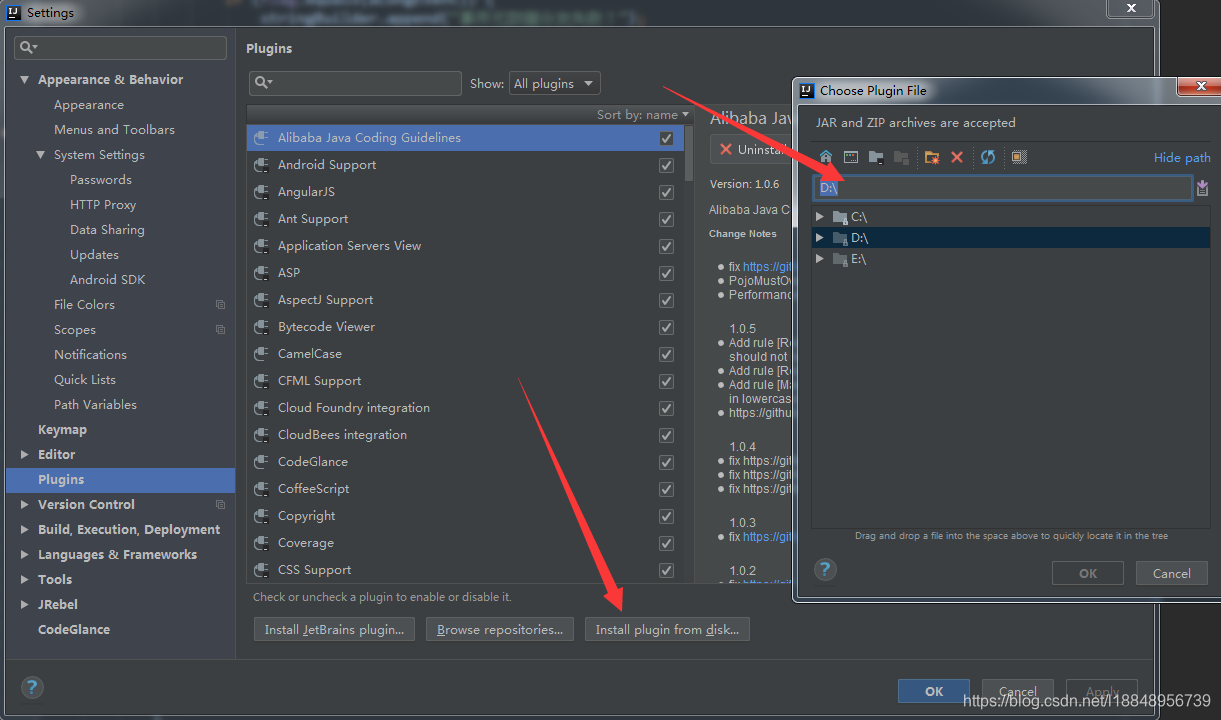This screenshot has width=1221, height=720.
Task: Click the per-project icon next to Scopes
Action: coord(220,330)
